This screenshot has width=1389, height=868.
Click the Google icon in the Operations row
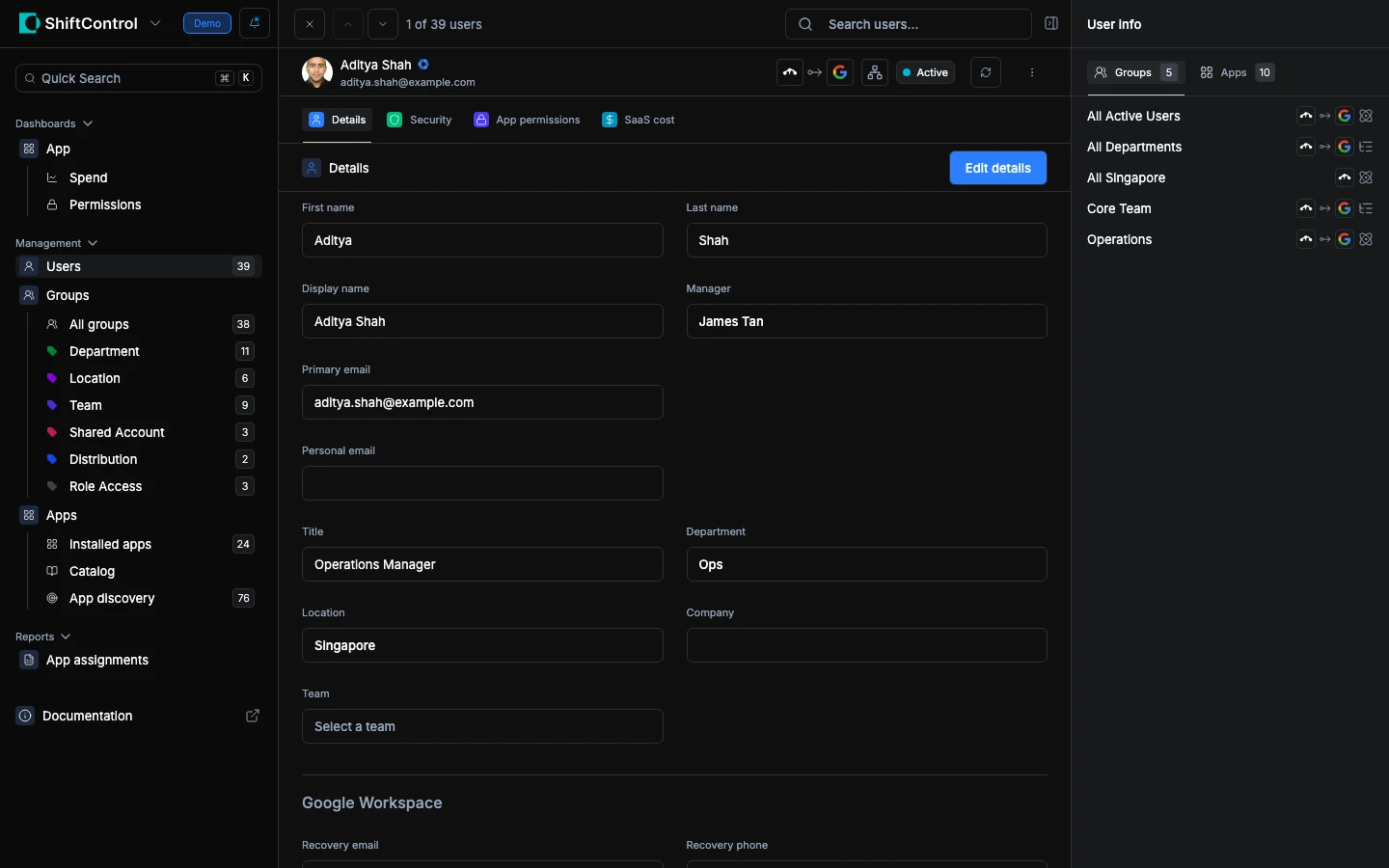pos(1344,239)
